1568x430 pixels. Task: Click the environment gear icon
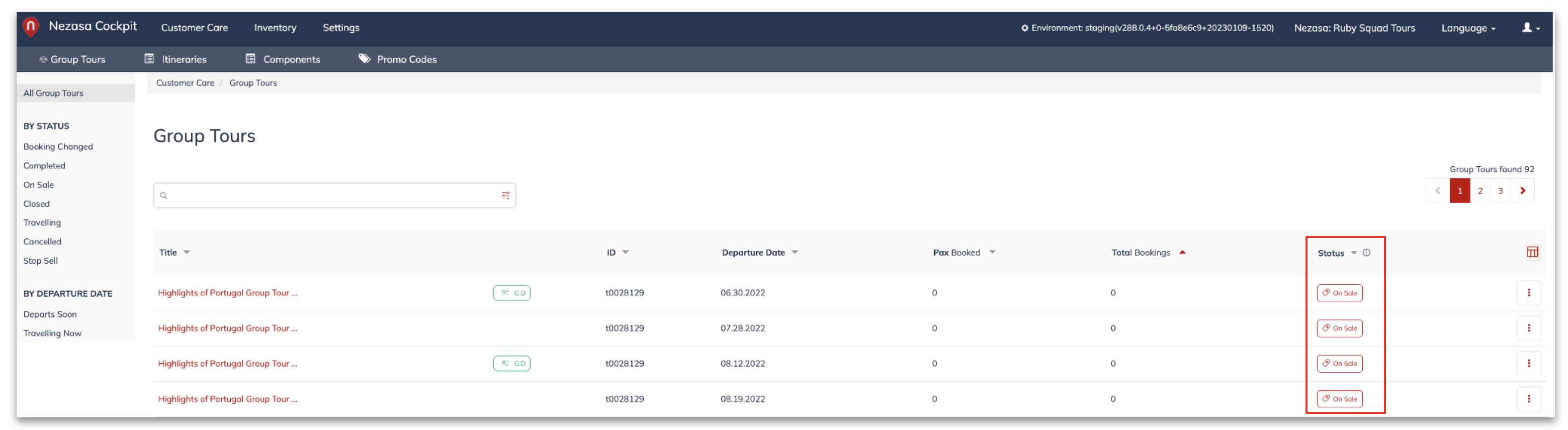tap(1025, 28)
